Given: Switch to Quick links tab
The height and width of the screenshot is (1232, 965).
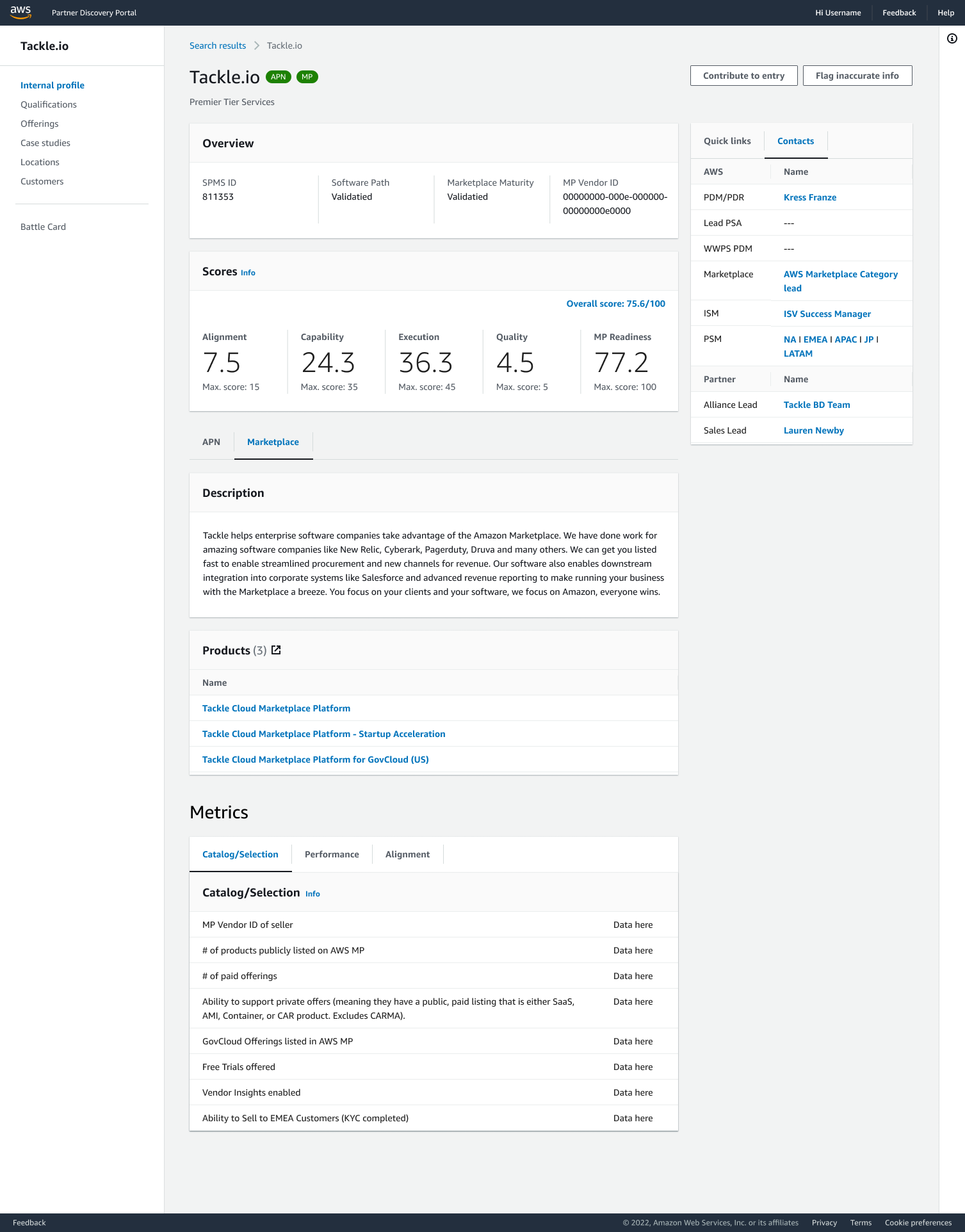Looking at the screenshot, I should pos(727,141).
